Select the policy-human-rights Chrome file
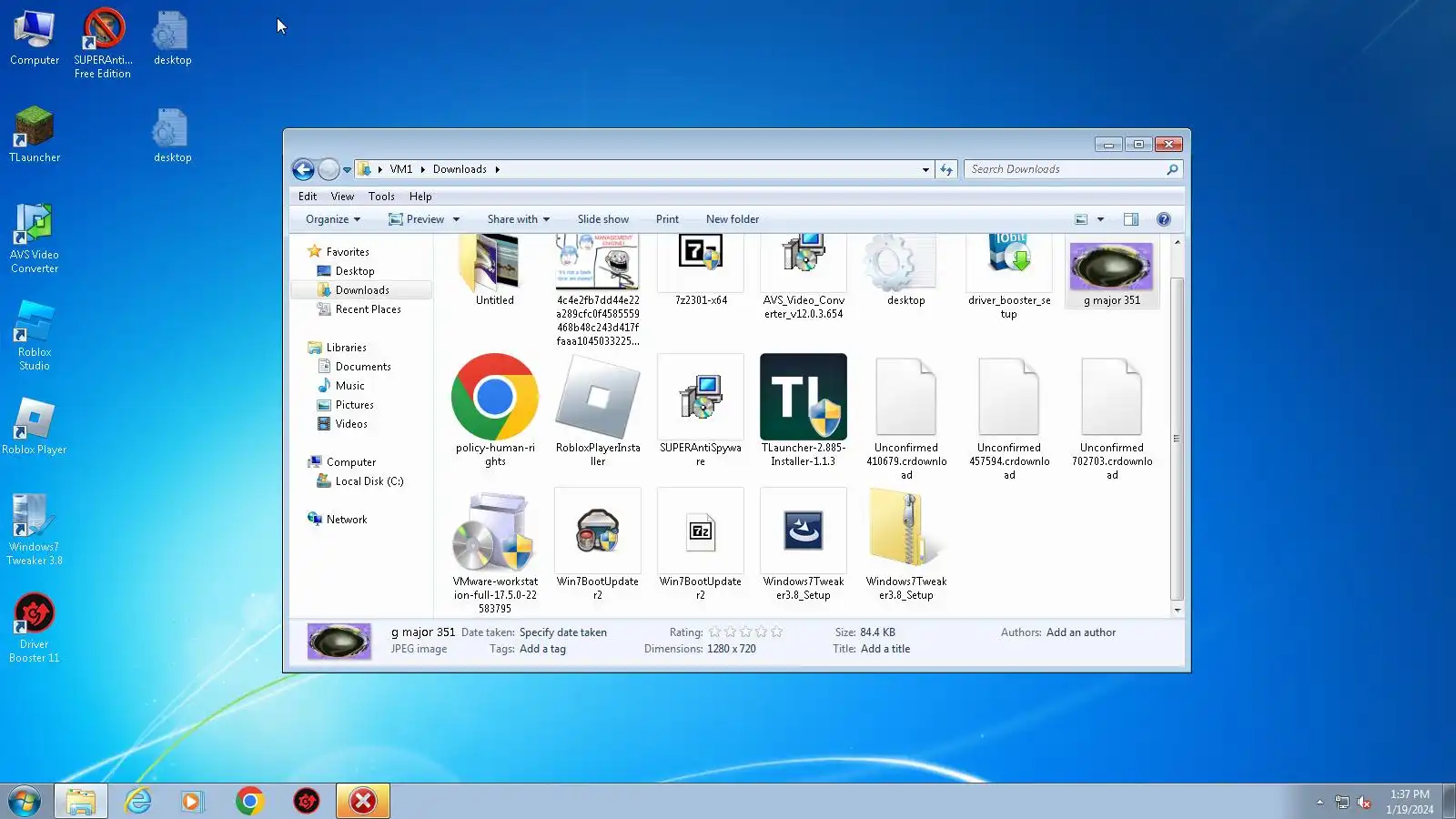 (495, 410)
